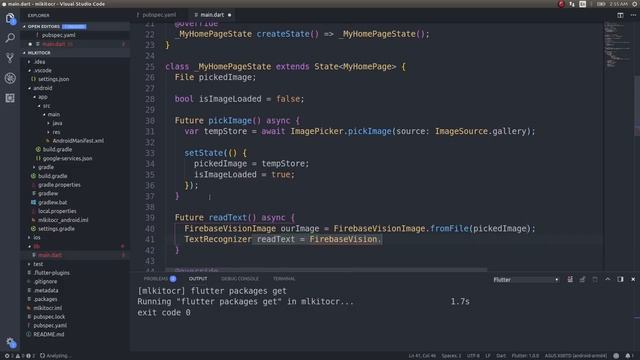Open google-services.json file
640x360 pixels.
[x=67, y=158]
